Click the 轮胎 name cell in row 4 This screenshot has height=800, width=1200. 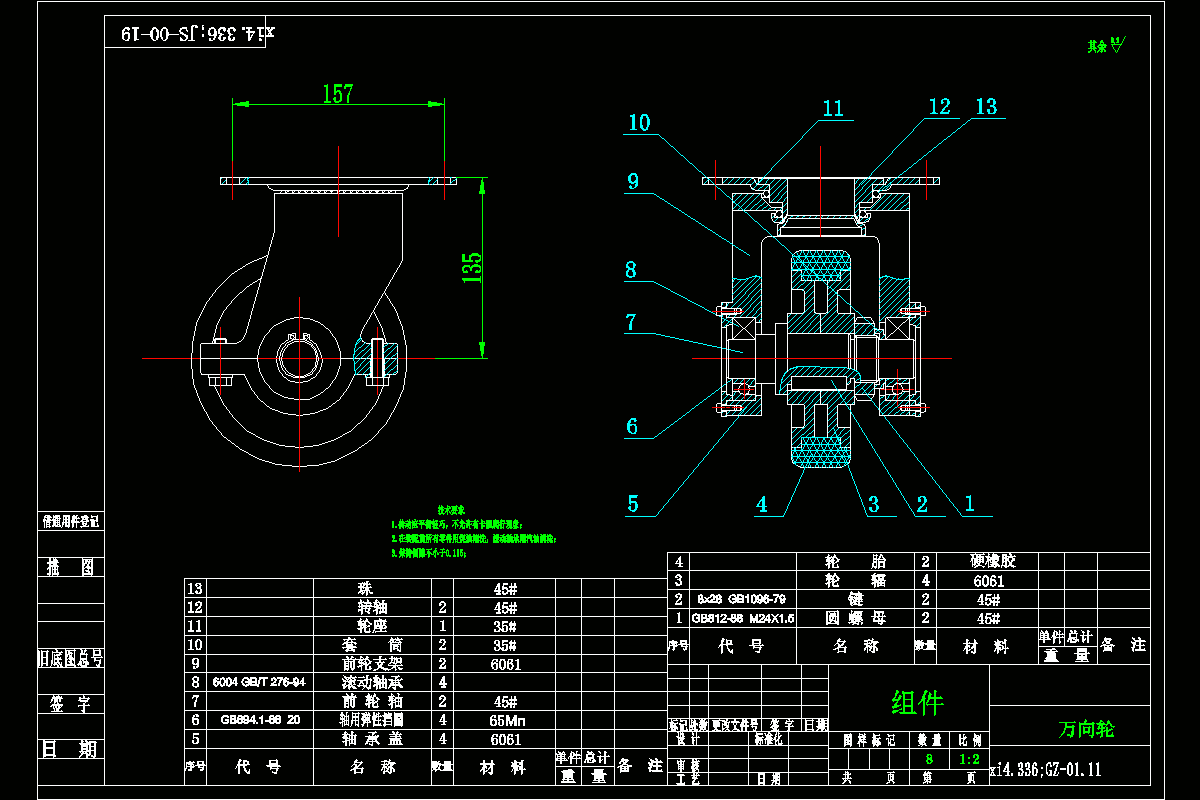(x=855, y=562)
